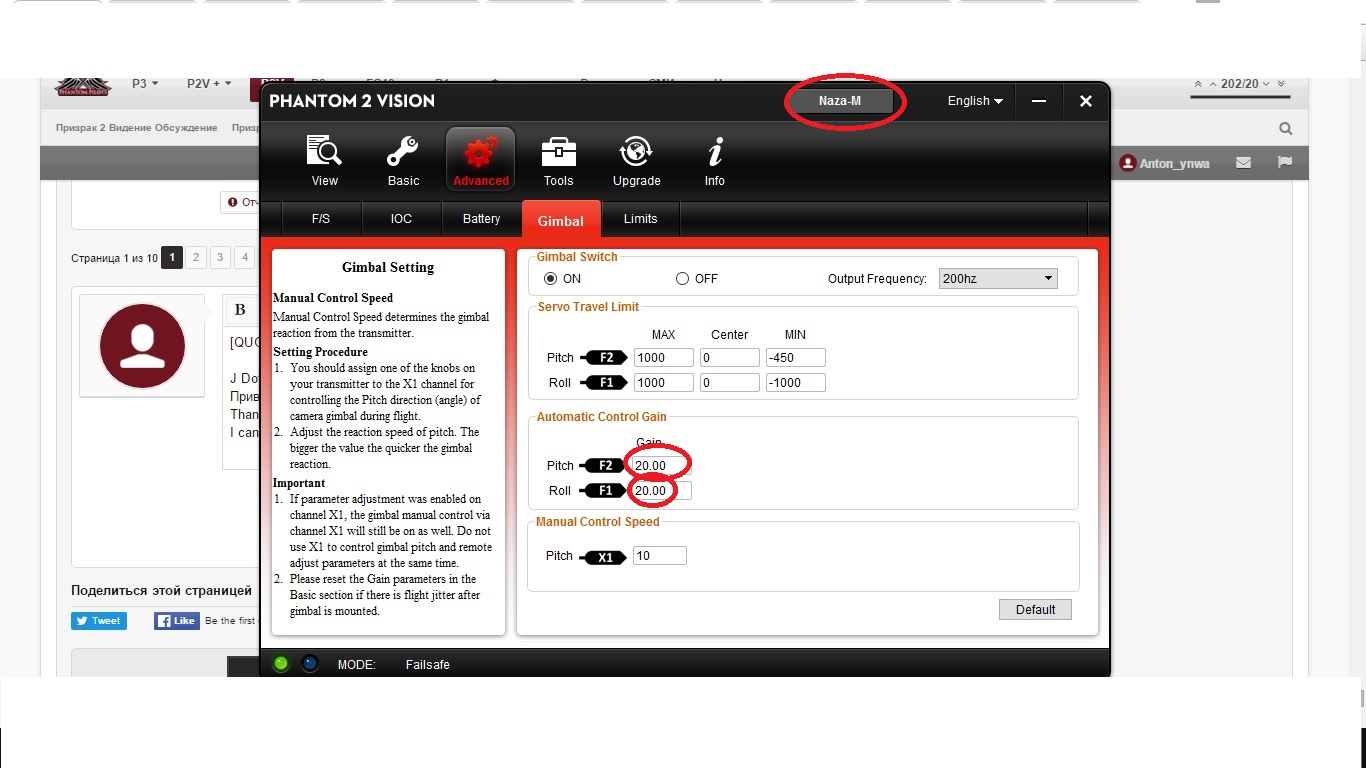Screen dimensions: 1366x768
Task: Click the forum poster avatar thumbnail
Action: pyautogui.click(x=142, y=346)
